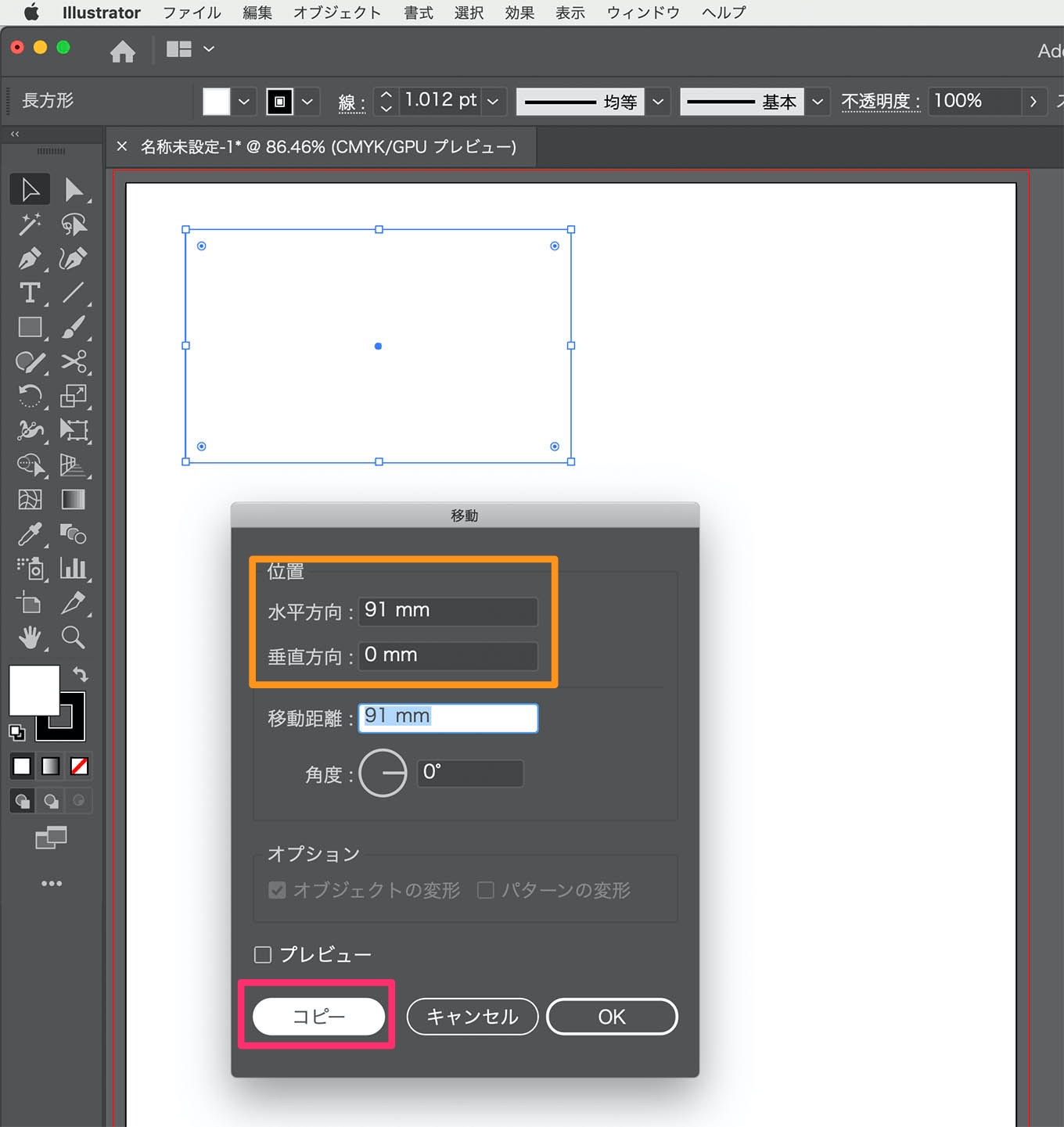The image size is (1064, 1127).
Task: Select the Type tool
Action: 30,293
